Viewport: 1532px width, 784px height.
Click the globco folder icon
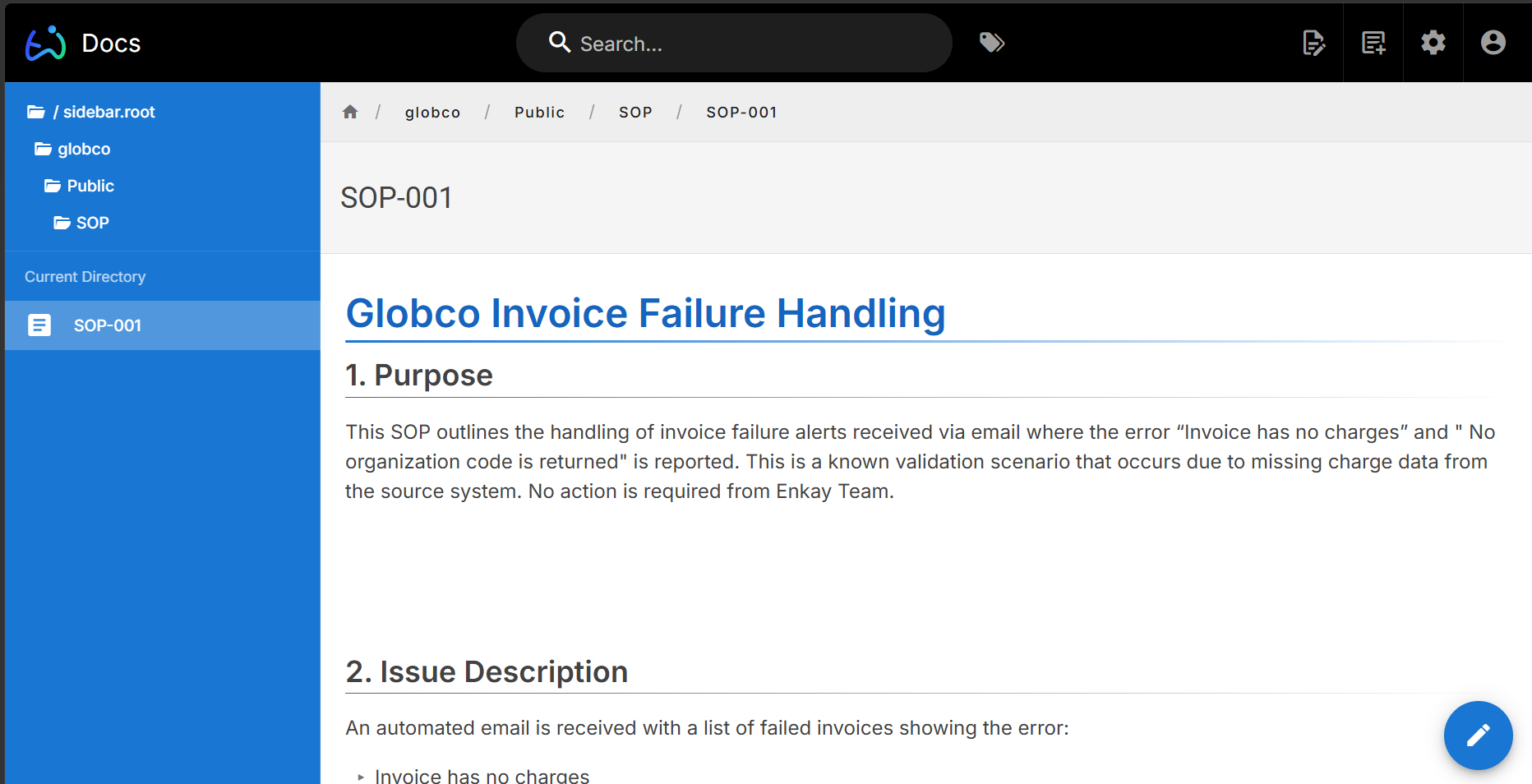[43, 149]
